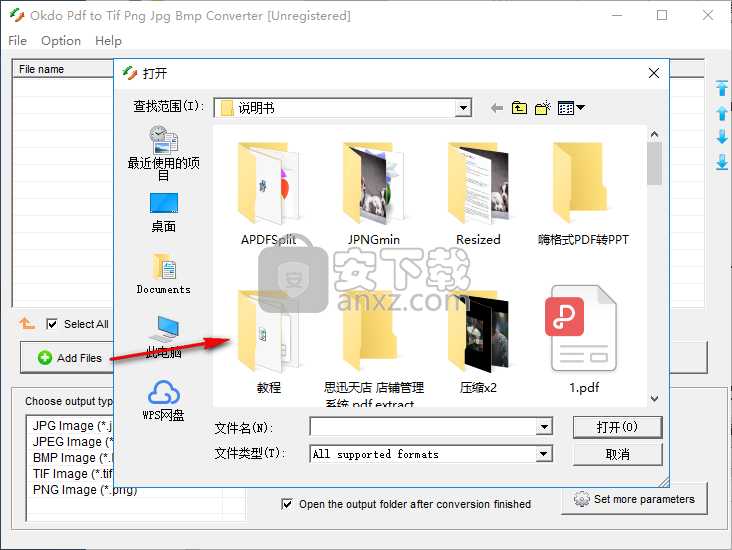Image resolution: width=732 pixels, height=550 pixels.
Task: Open the Option menu
Action: pyautogui.click(x=61, y=41)
